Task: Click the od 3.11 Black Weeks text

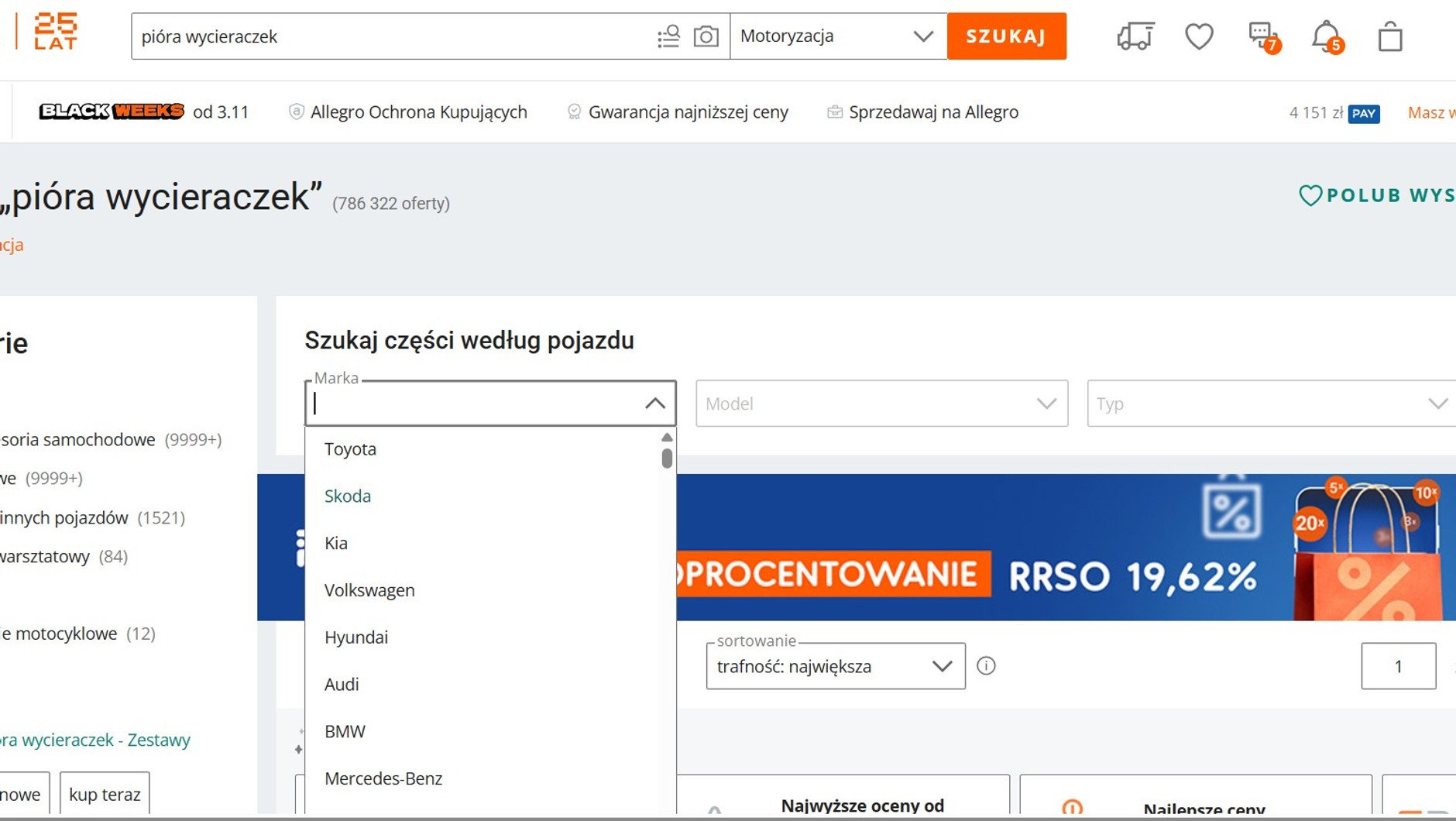Action: 221,112
